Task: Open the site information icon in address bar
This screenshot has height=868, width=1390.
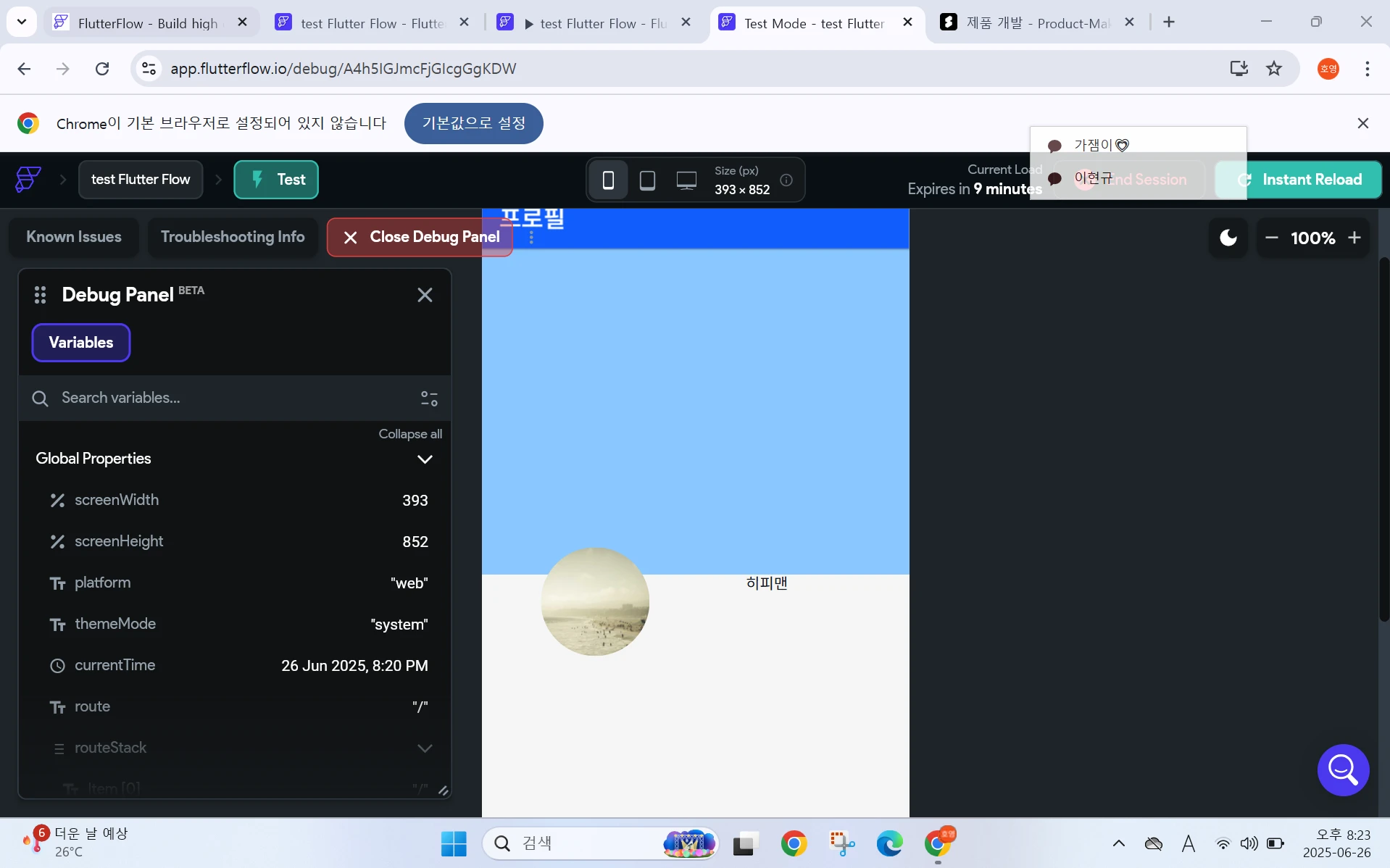Action: pos(149,69)
